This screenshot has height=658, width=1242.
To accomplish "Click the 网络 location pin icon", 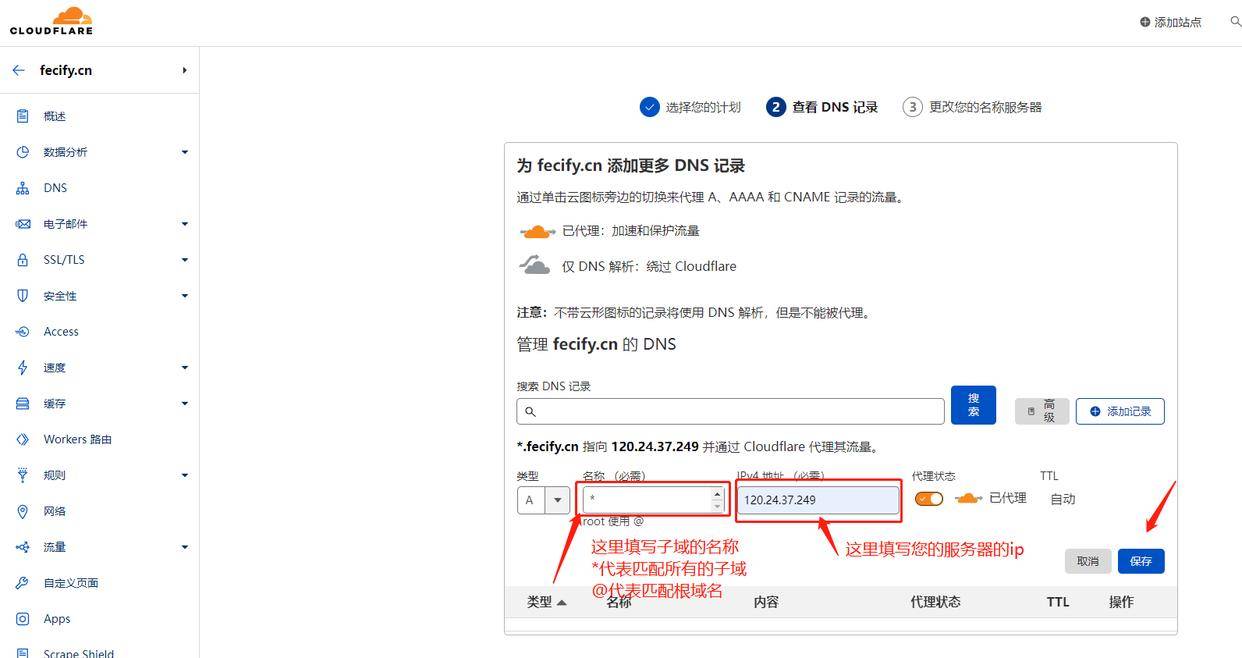I will (23, 511).
